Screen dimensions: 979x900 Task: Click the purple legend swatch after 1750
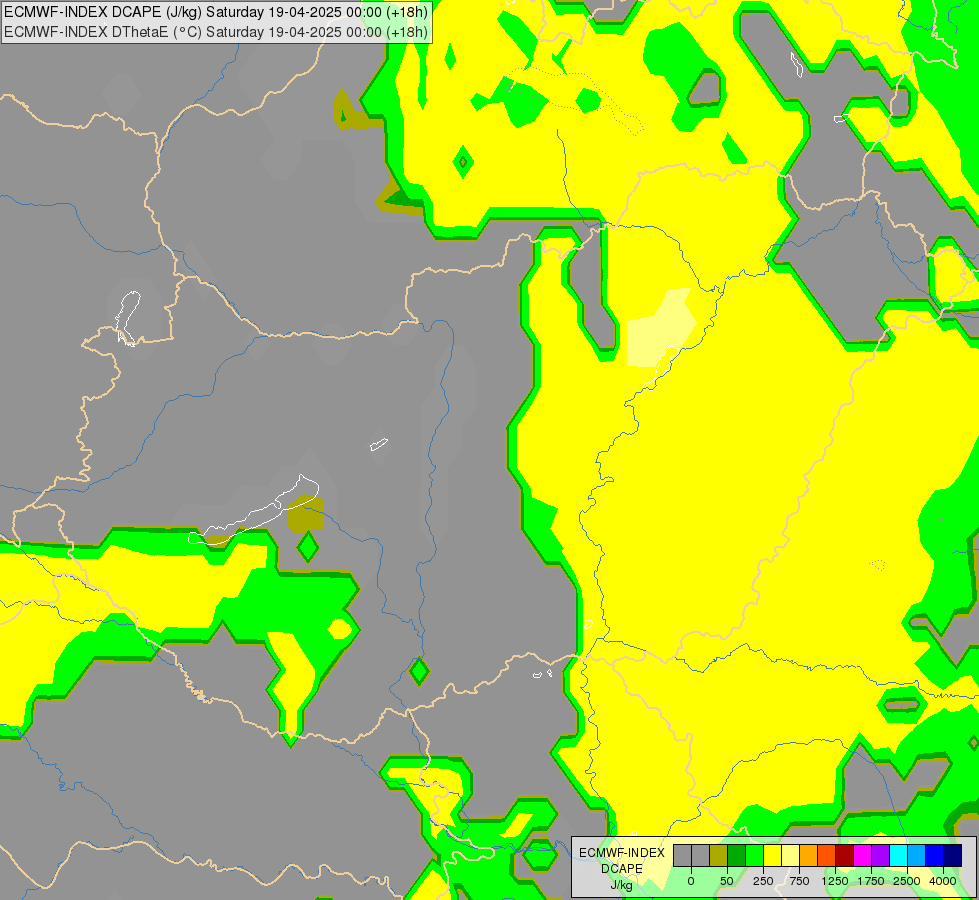[880, 855]
